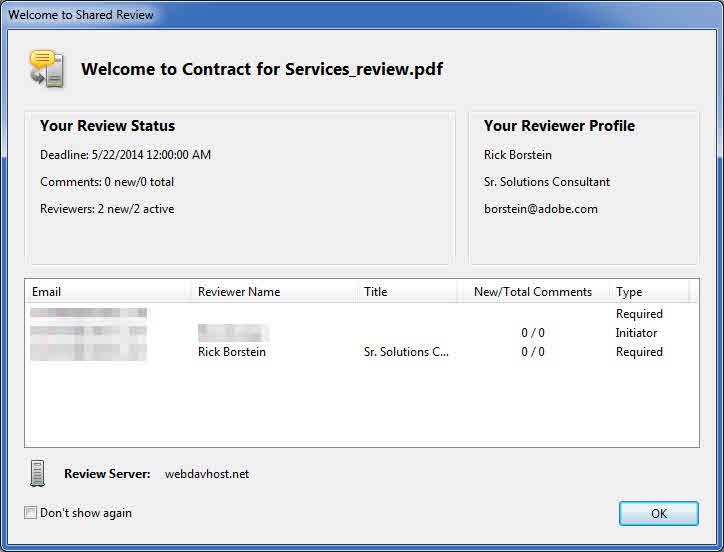The height and width of the screenshot is (552, 724).
Task: Click the Your Review Status heading
Action: click(x=107, y=126)
